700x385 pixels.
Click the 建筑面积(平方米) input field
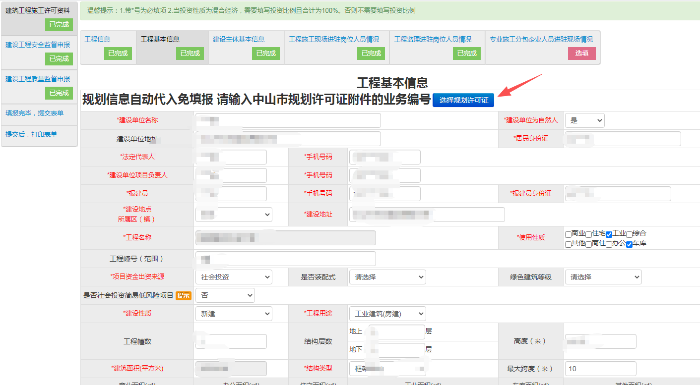point(231,368)
